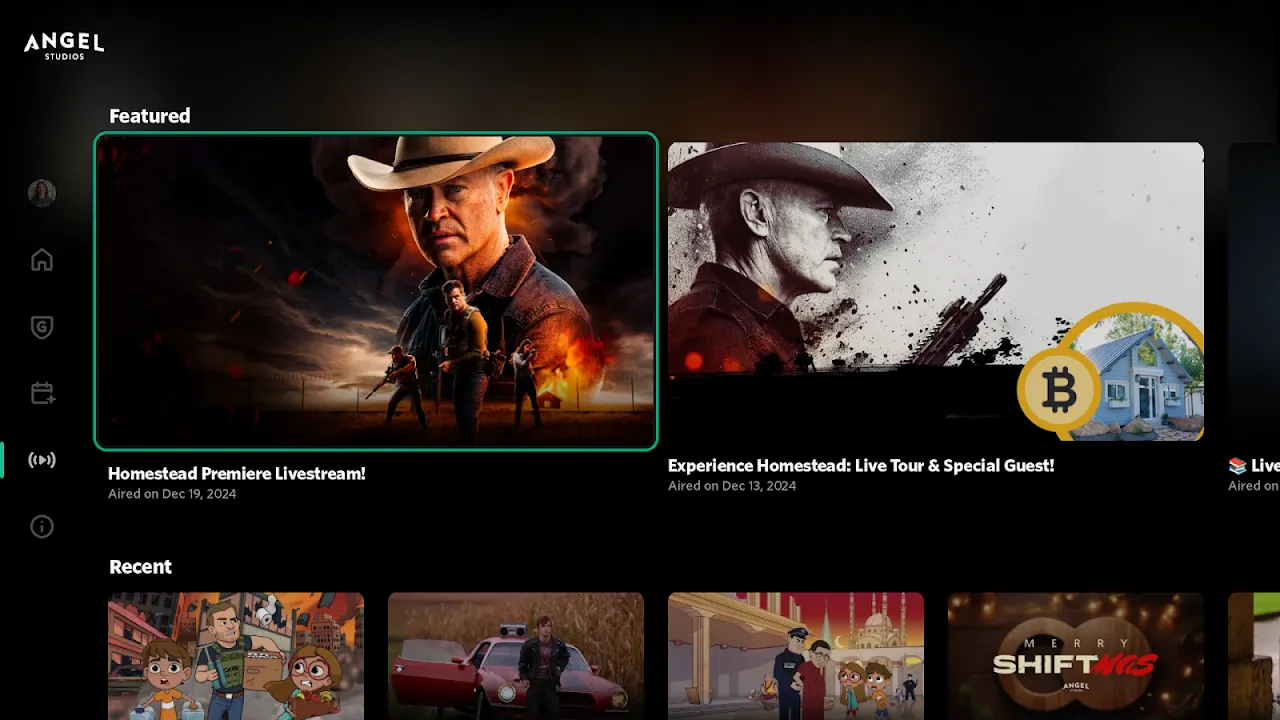This screenshot has height=720, width=1280.
Task: Click the Angel Studios logo
Action: 64,45
